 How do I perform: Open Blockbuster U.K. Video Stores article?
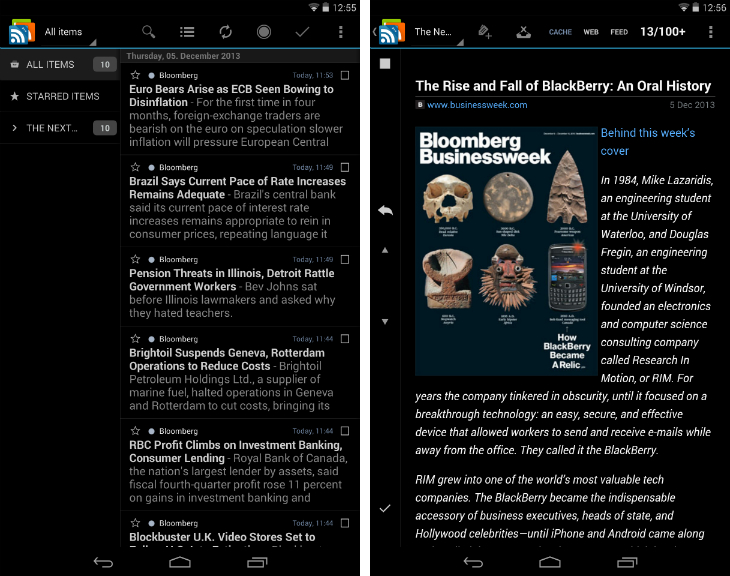[240, 530]
